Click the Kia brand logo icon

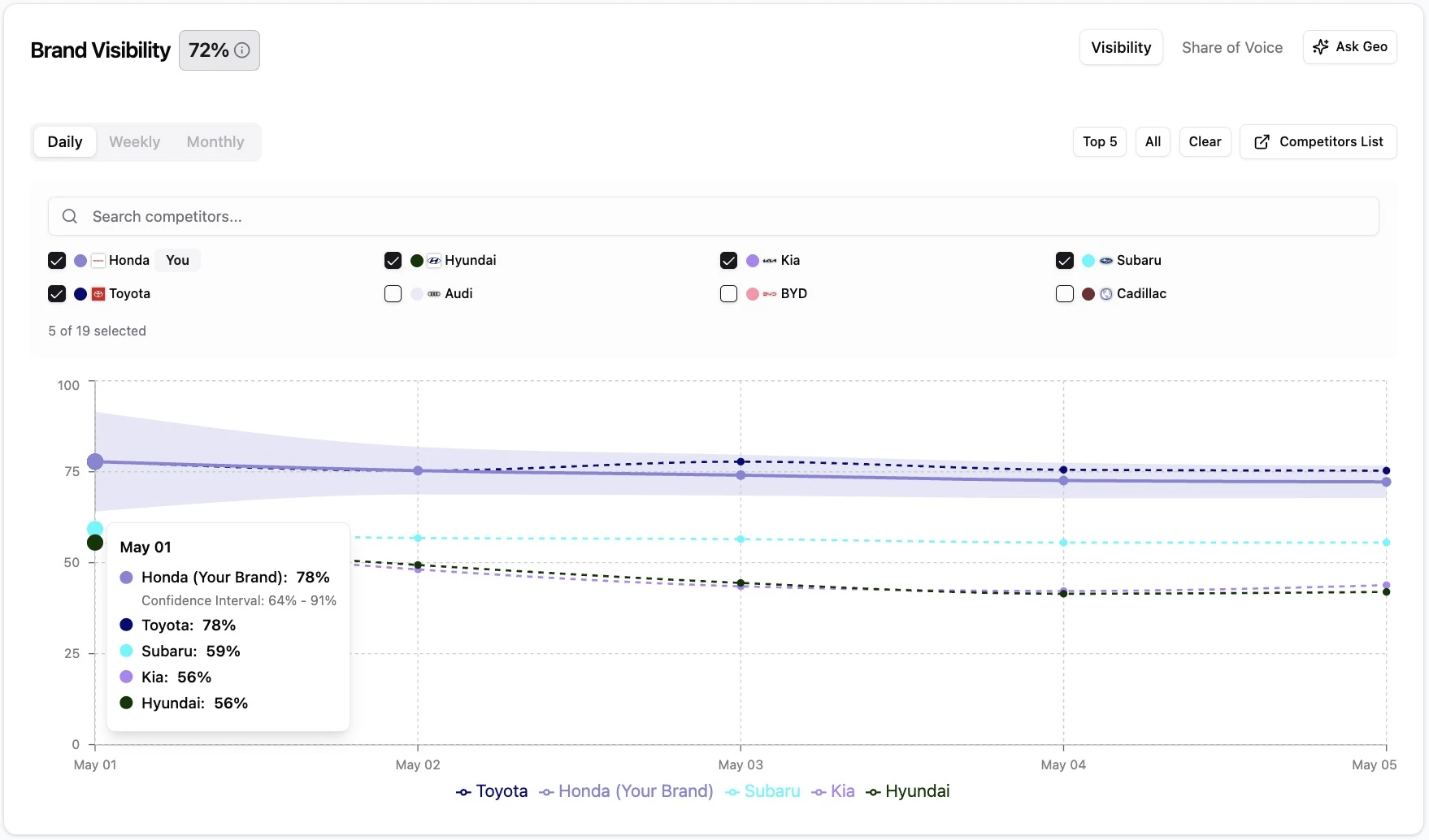click(x=770, y=261)
